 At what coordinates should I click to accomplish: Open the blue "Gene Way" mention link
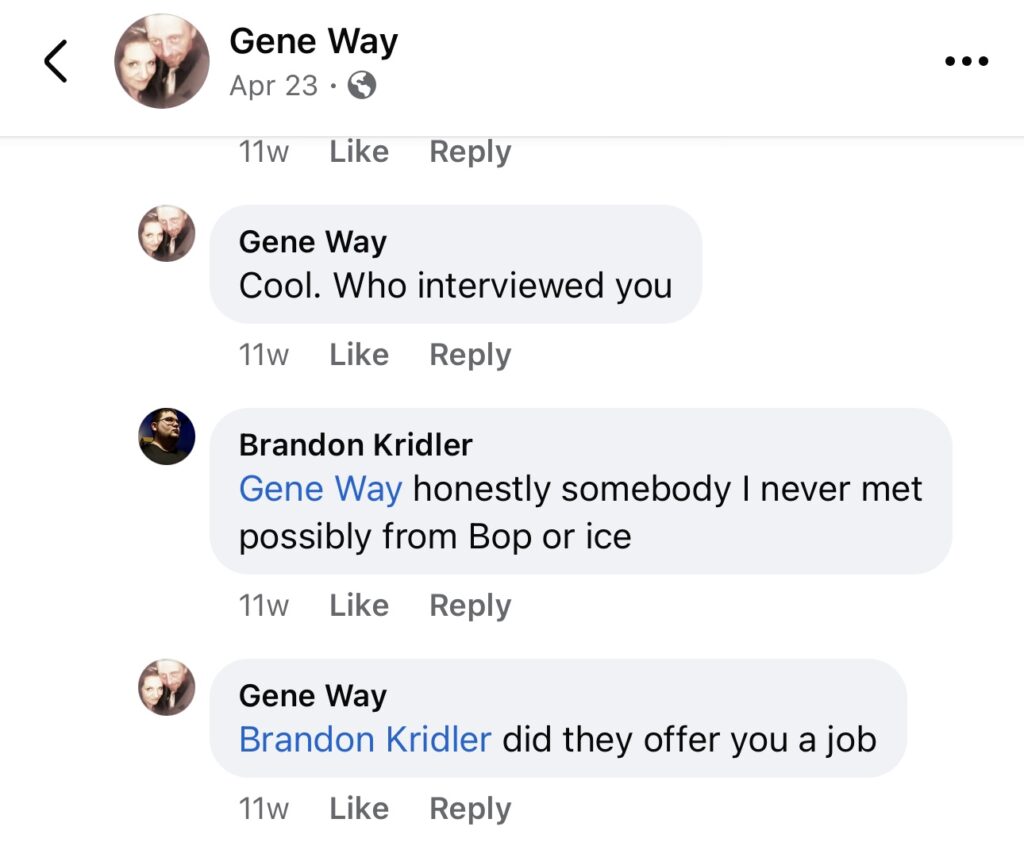pos(320,489)
